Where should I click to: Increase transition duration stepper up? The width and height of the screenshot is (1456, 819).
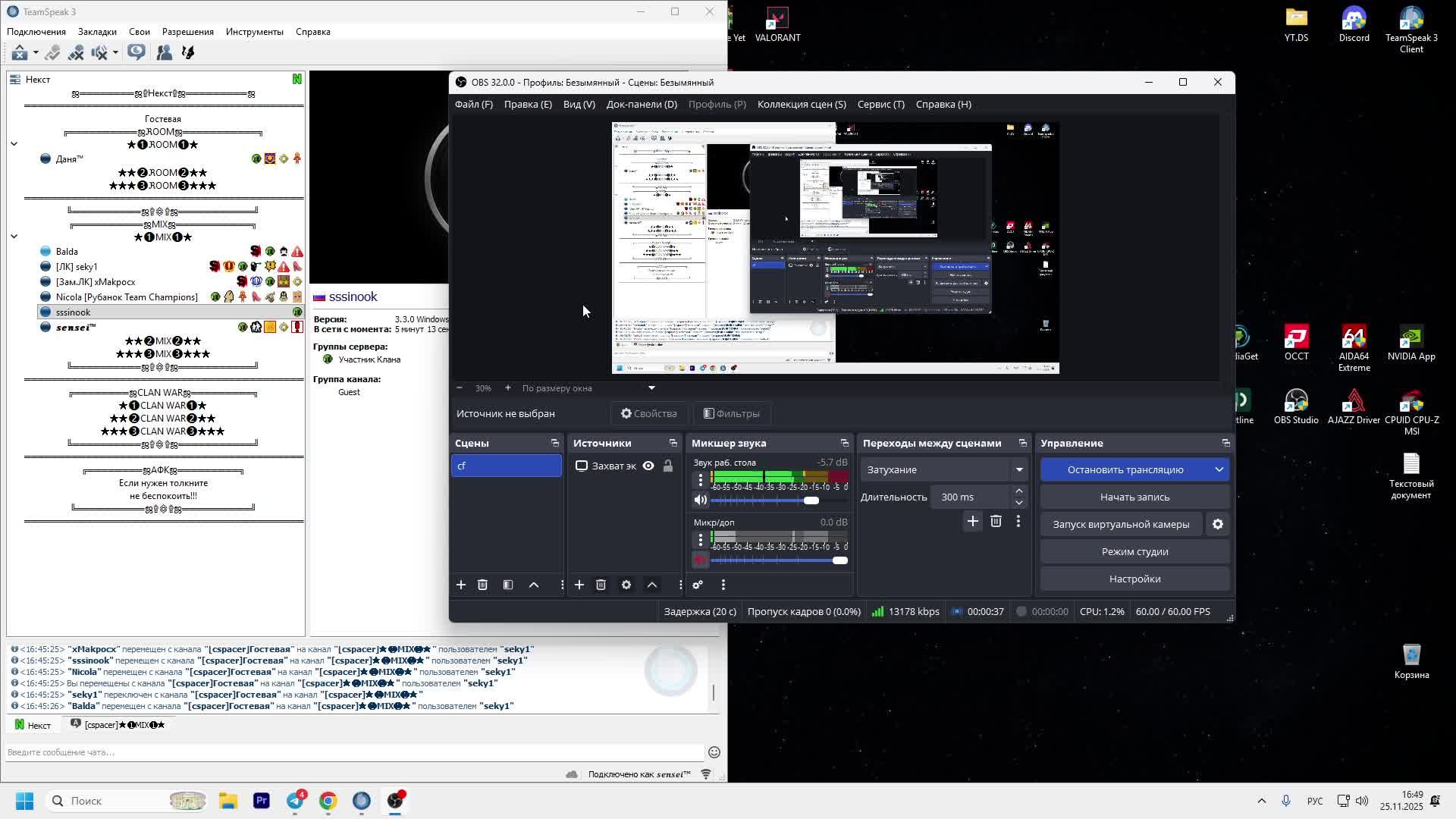[1019, 491]
